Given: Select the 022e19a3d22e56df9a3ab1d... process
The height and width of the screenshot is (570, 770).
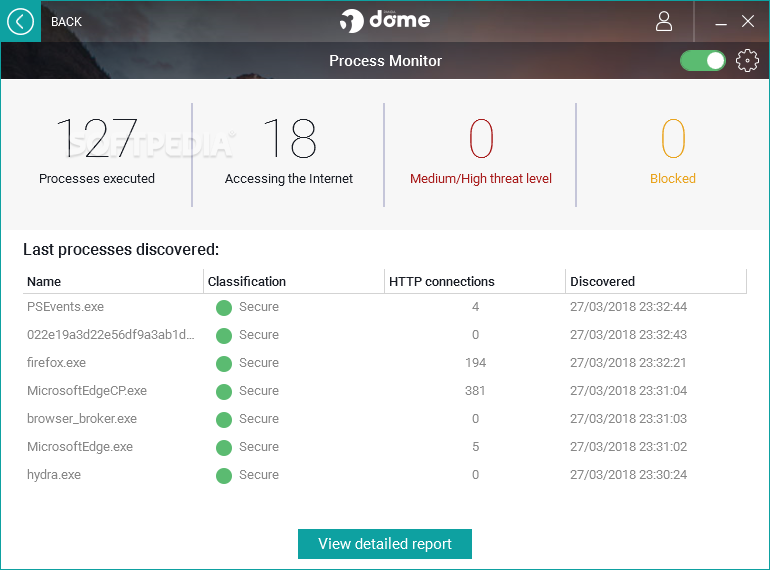Looking at the screenshot, I should [x=385, y=335].
